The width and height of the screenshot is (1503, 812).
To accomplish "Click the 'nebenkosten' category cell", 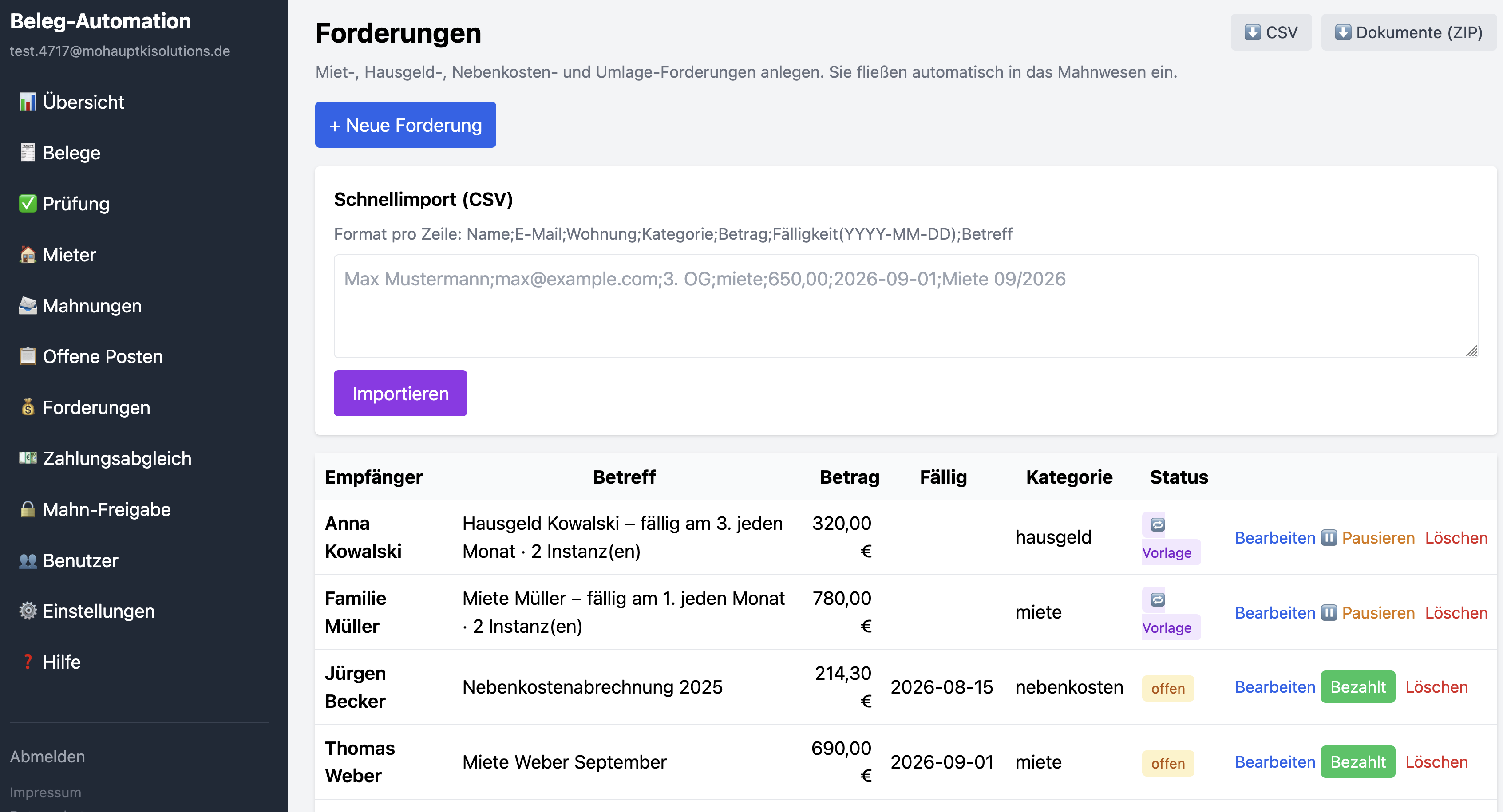I will coord(1069,686).
